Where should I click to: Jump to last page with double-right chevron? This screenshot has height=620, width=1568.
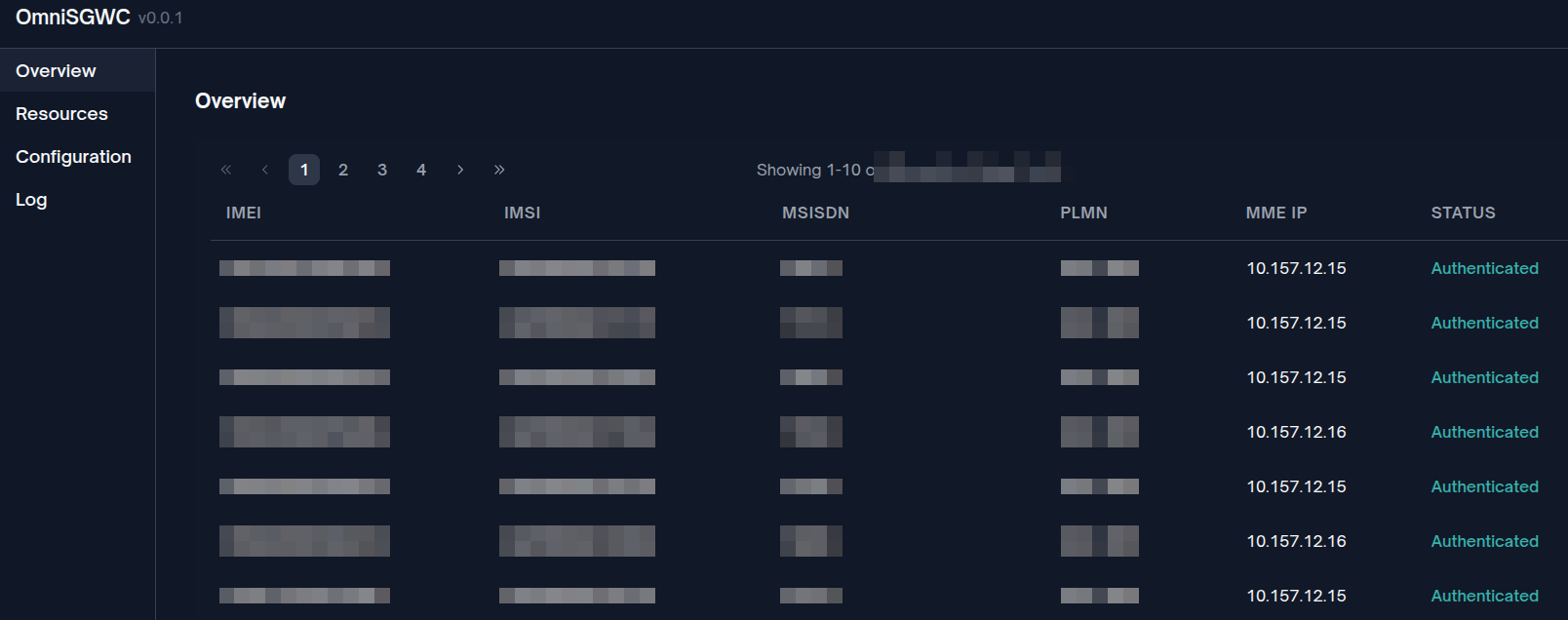click(499, 170)
